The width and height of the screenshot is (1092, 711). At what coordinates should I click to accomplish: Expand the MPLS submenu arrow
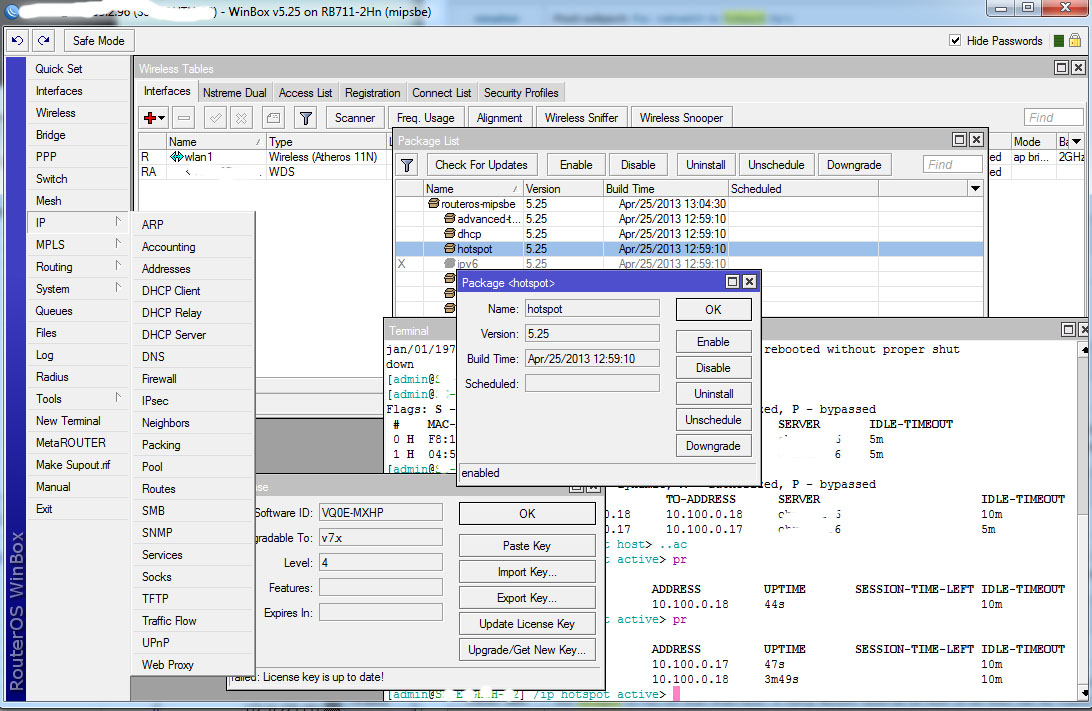118,244
